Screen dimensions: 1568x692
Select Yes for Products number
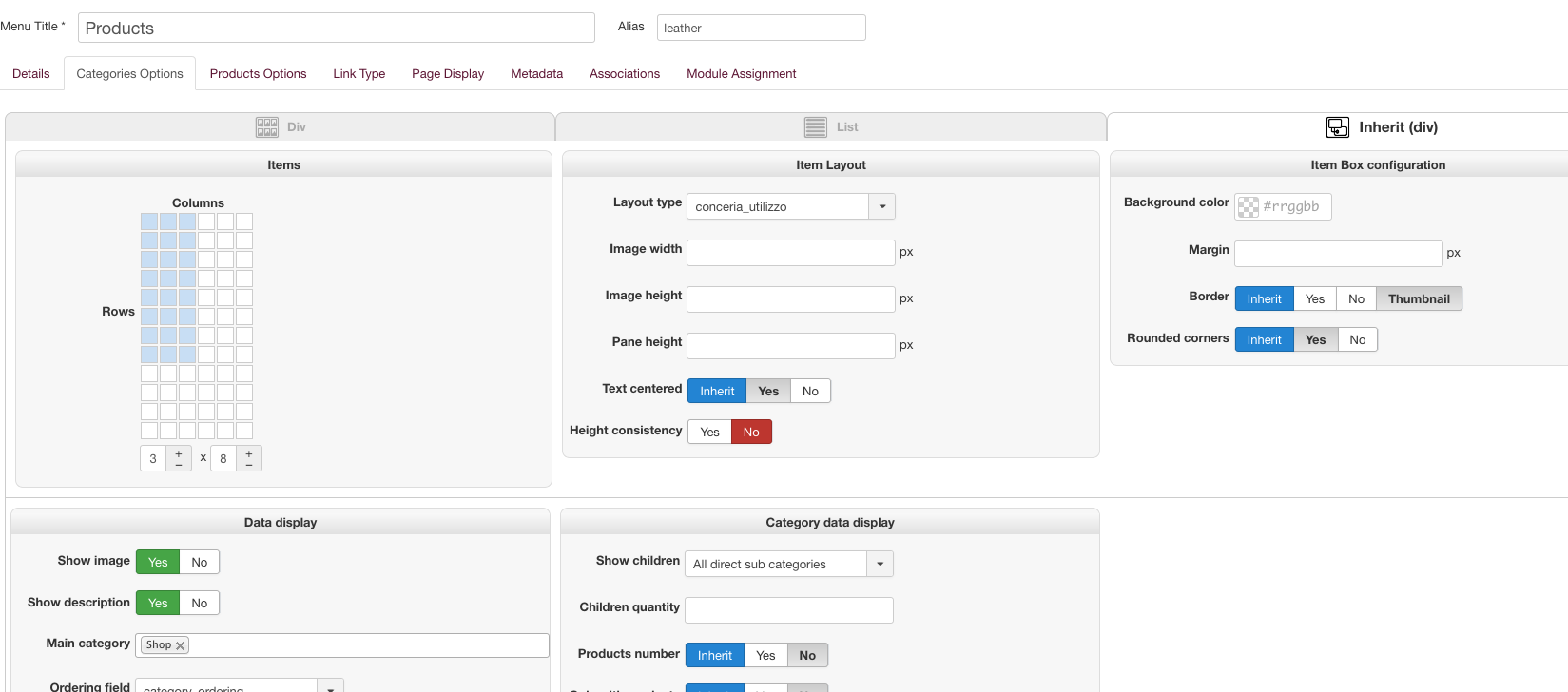pos(765,656)
